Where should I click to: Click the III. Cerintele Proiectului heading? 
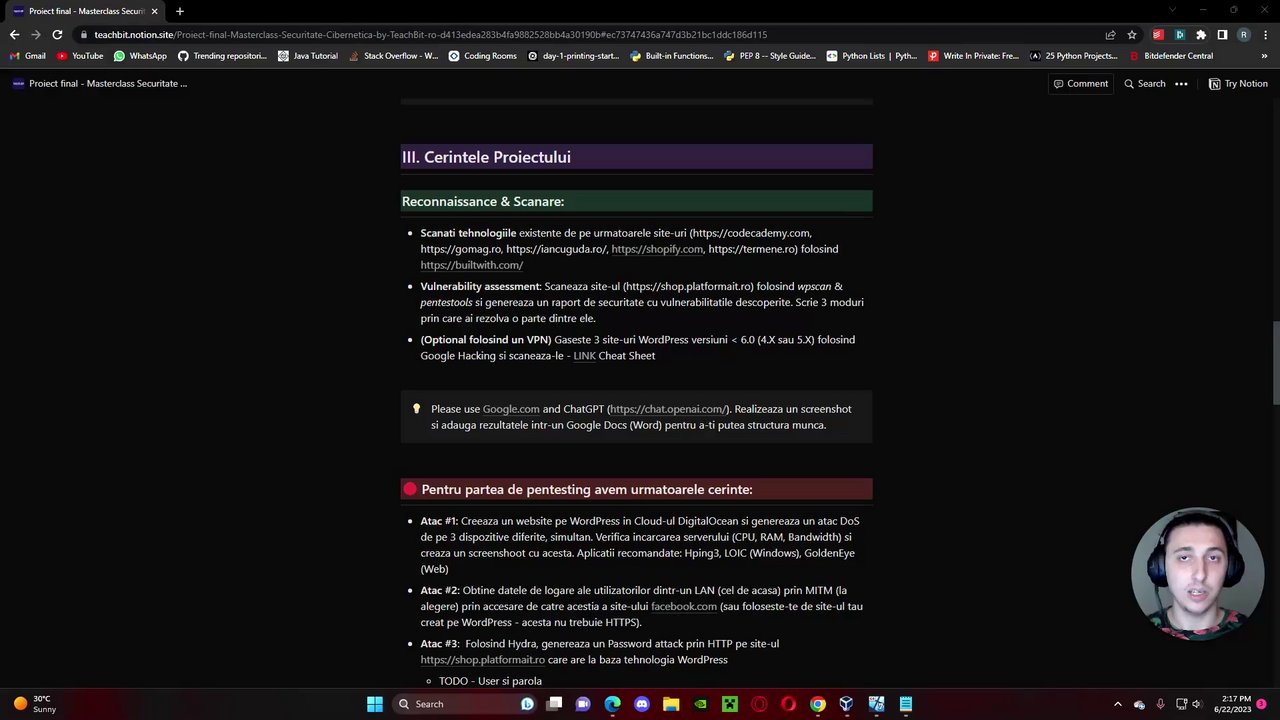tap(486, 157)
